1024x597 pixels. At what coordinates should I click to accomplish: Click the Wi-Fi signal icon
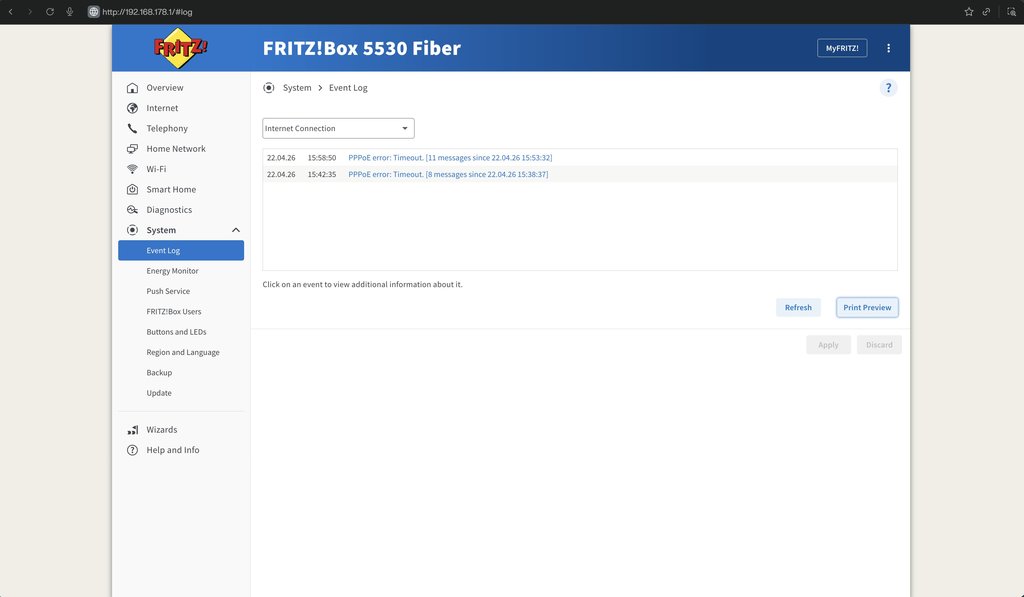point(133,169)
